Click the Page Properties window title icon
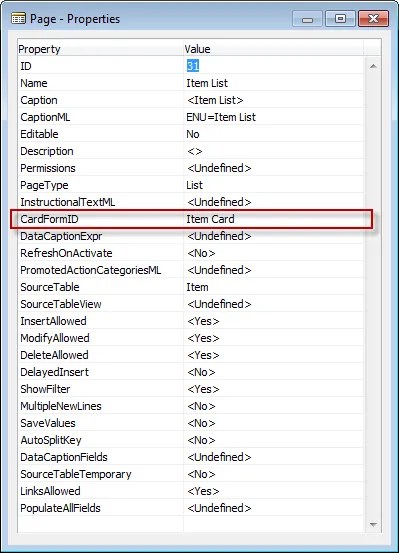 pyautogui.click(x=18, y=18)
